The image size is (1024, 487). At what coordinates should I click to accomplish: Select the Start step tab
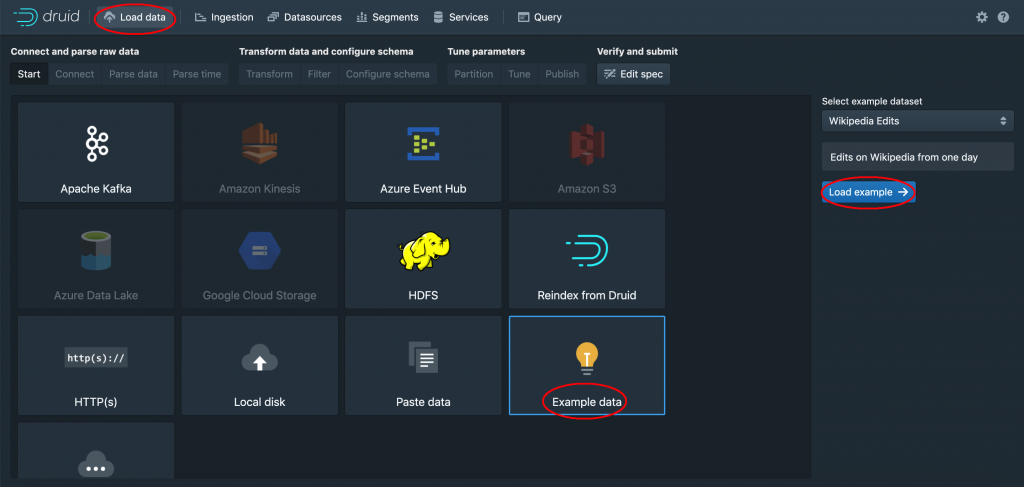[29, 74]
